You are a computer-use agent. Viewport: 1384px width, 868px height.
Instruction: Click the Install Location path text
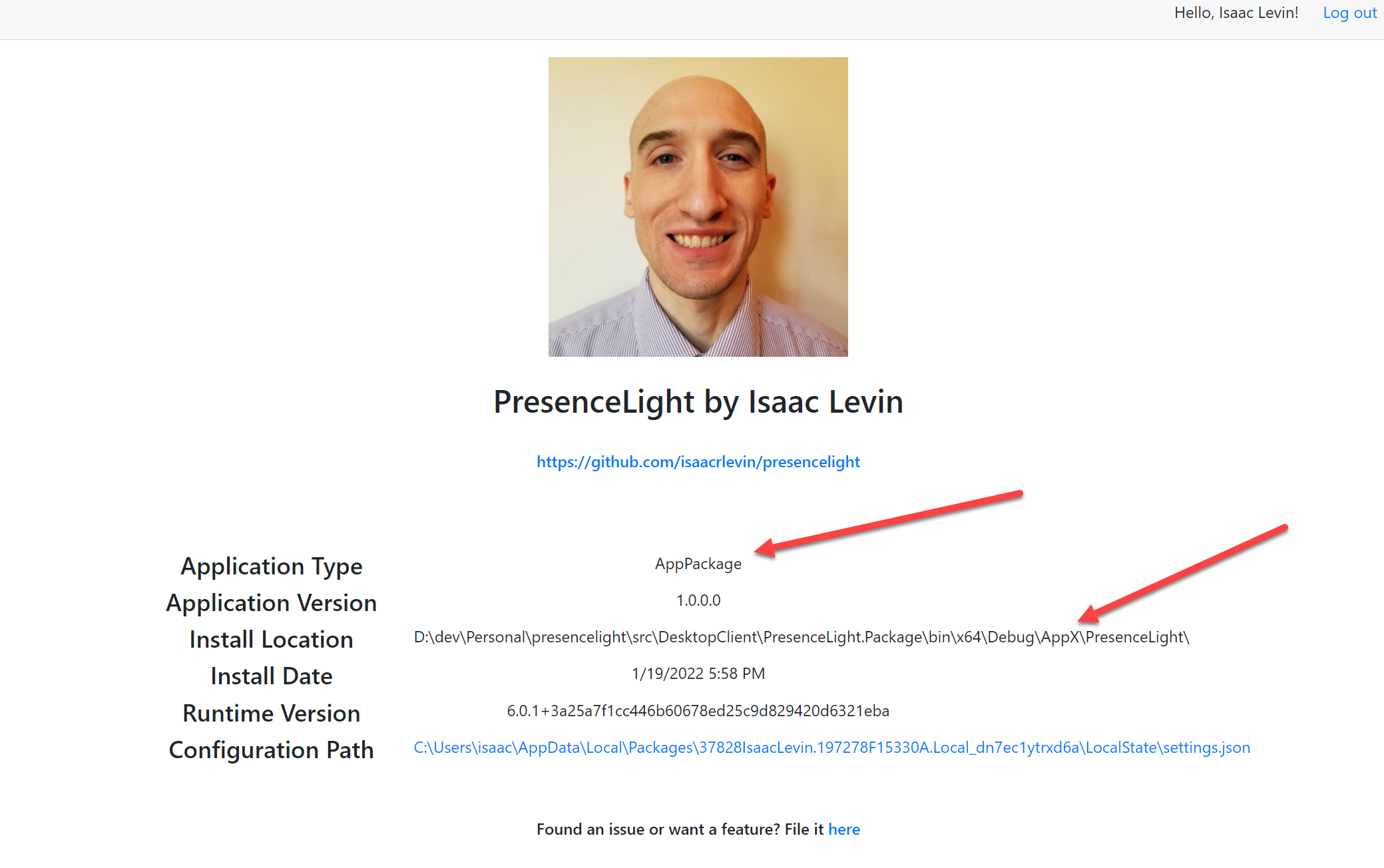pos(801,637)
